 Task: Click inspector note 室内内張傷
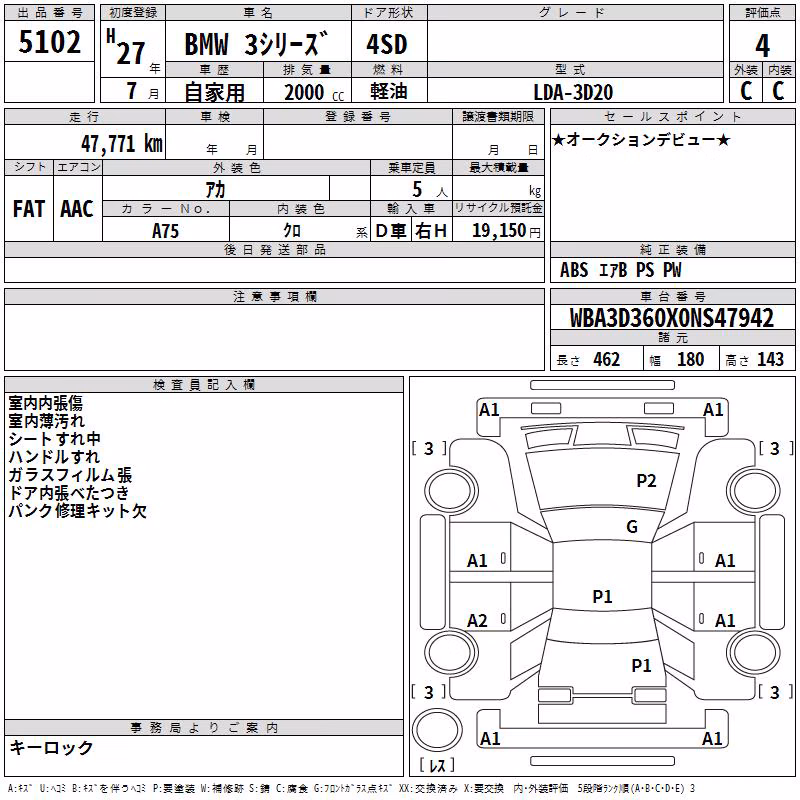(46, 403)
